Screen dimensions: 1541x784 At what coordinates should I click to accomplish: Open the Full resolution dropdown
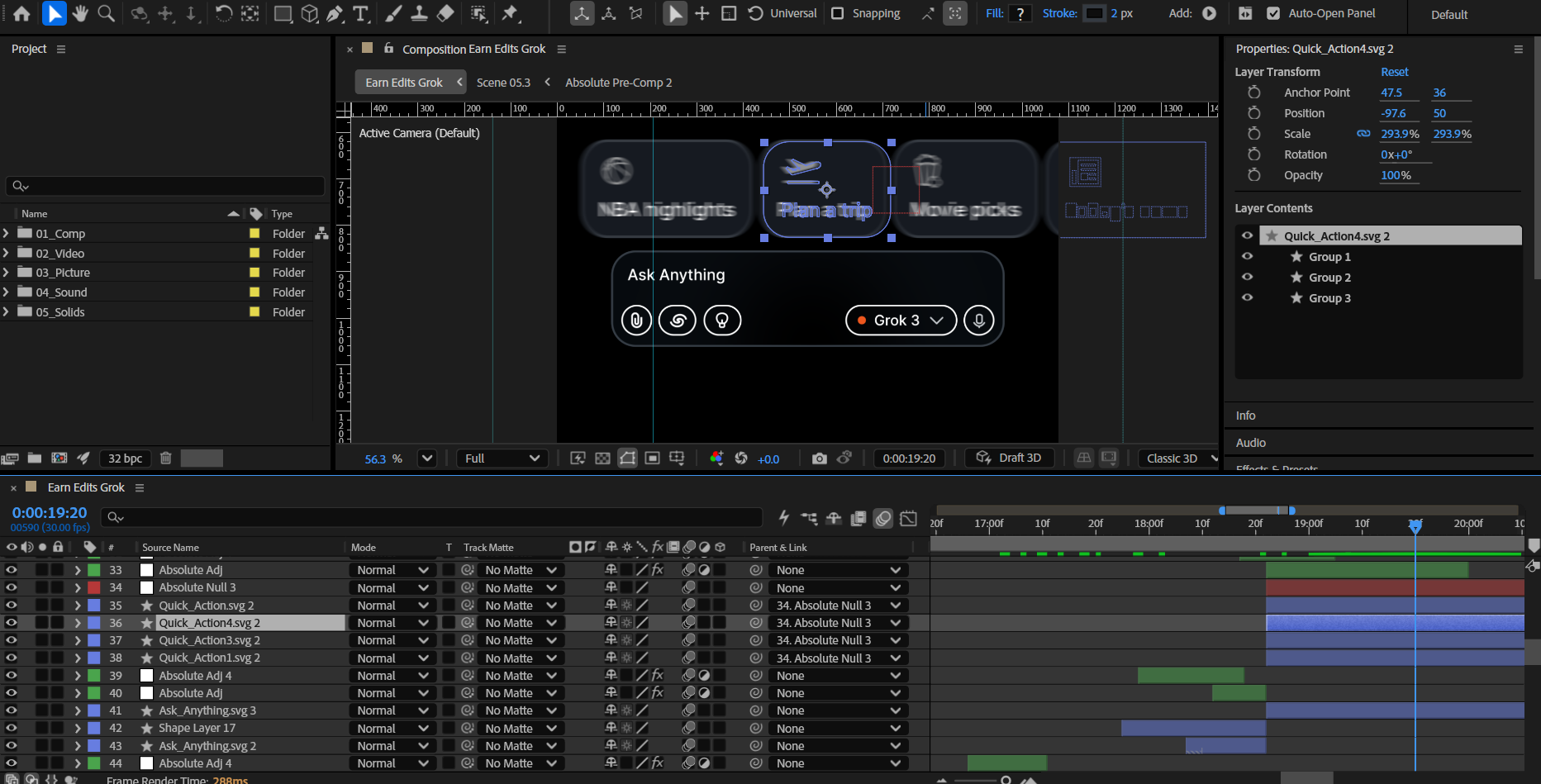[x=502, y=459]
